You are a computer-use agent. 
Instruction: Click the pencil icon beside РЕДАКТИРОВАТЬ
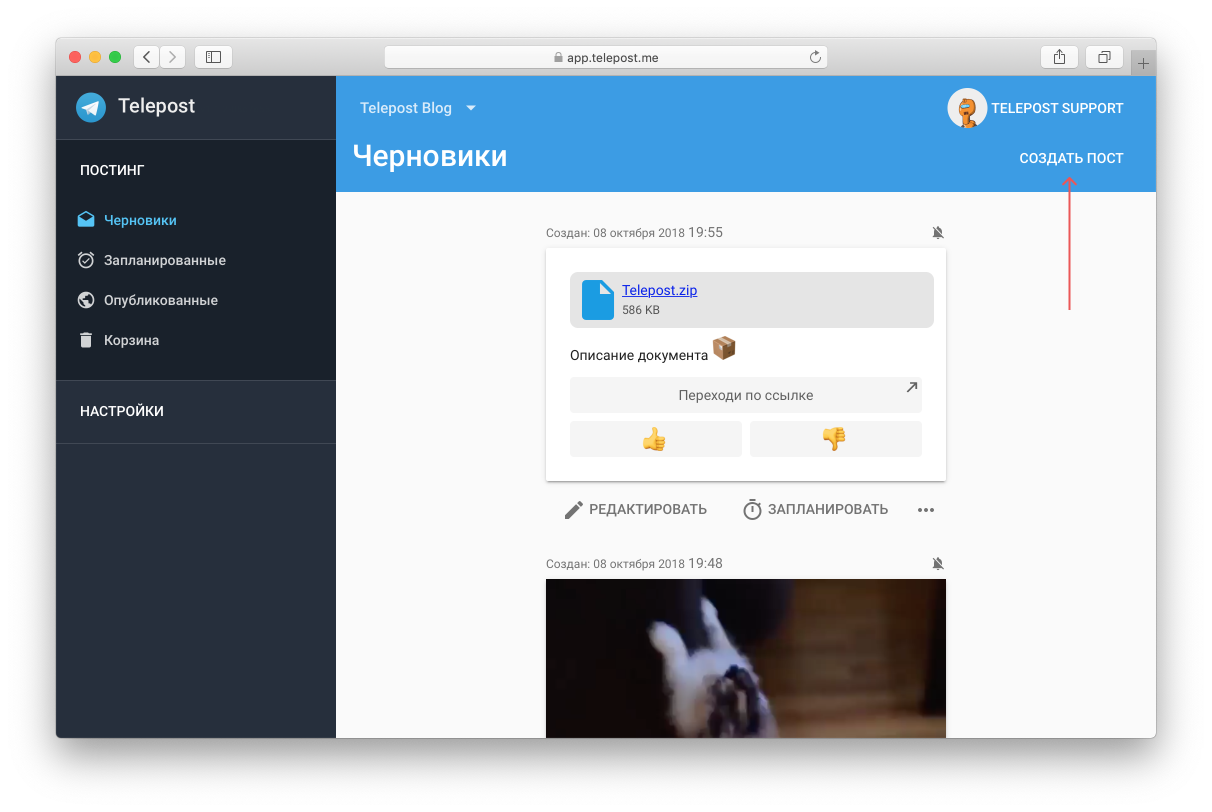572,509
